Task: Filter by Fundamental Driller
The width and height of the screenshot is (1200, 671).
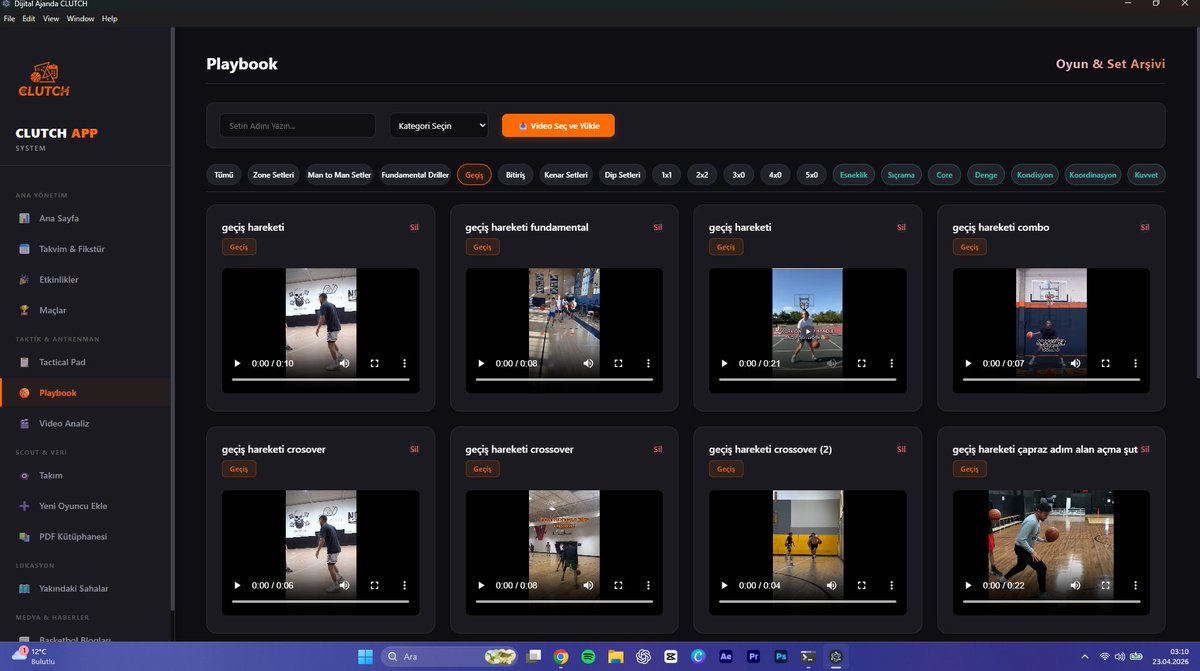Action: click(x=415, y=175)
